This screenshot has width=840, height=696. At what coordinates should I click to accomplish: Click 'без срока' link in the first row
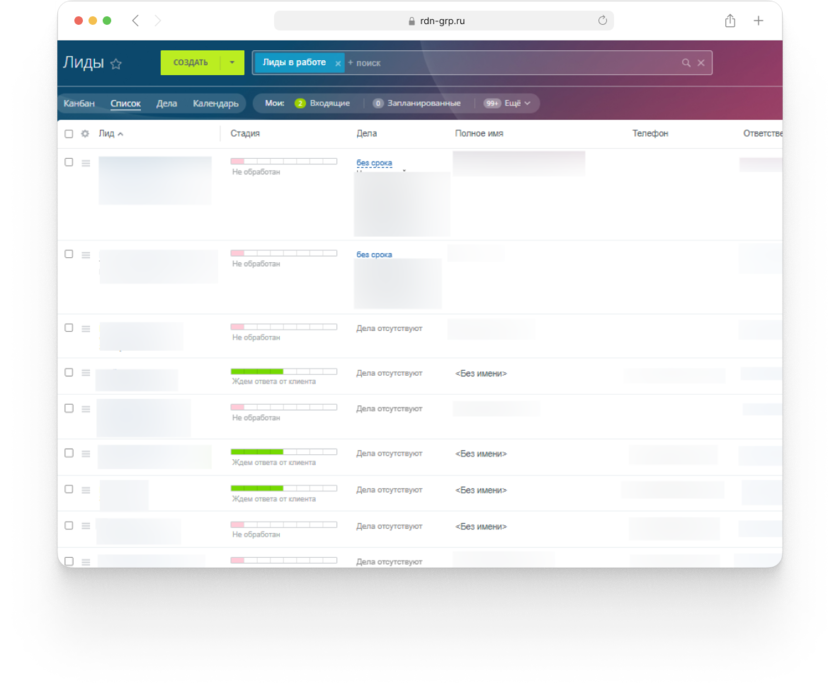[374, 162]
